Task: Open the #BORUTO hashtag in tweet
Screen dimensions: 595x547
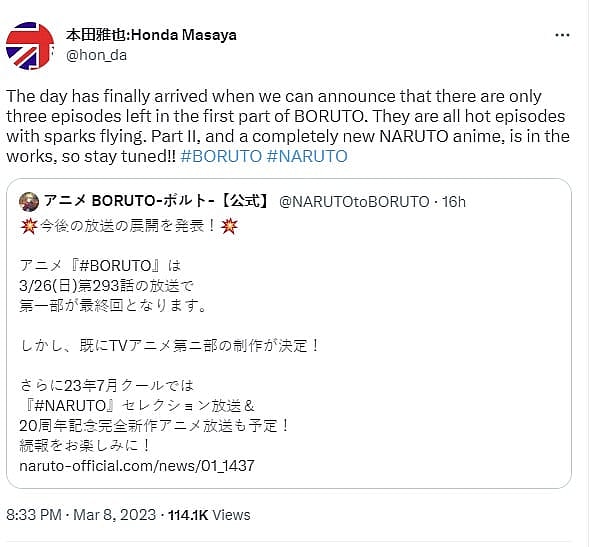Action: pos(221,156)
